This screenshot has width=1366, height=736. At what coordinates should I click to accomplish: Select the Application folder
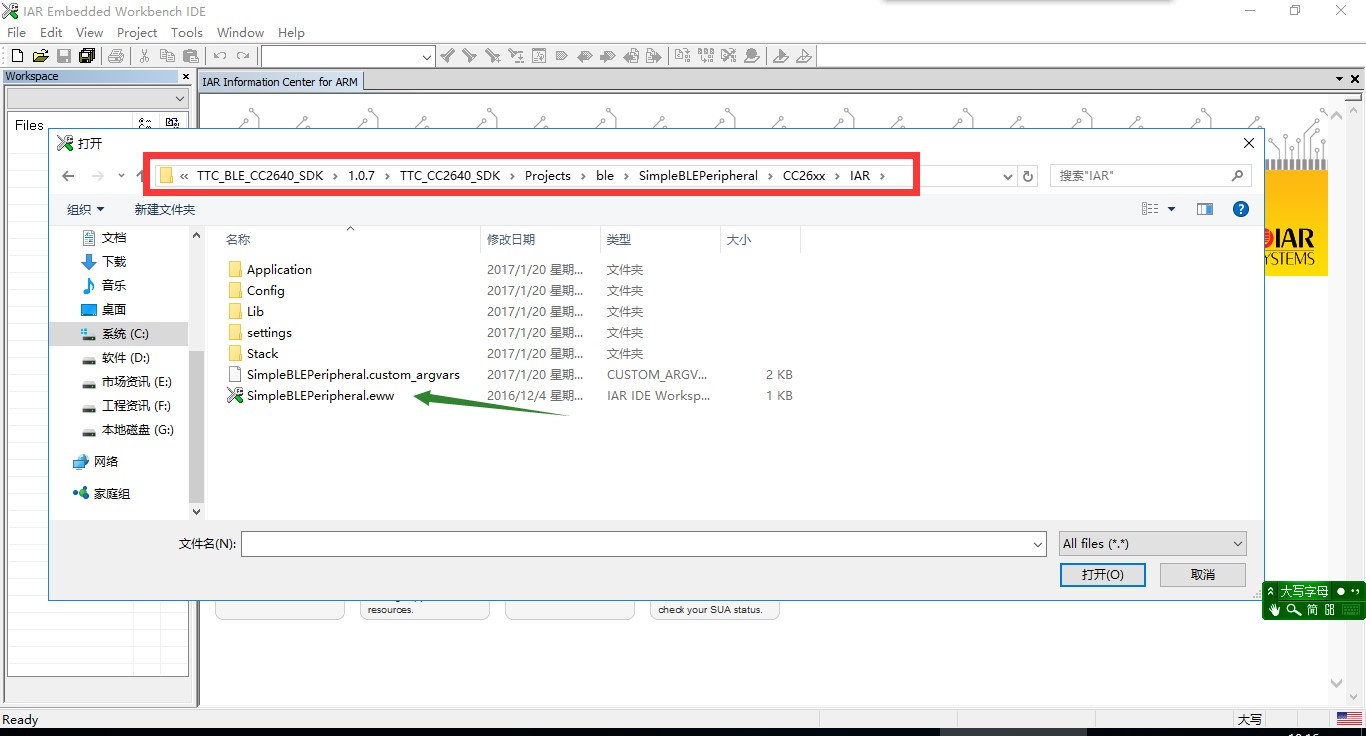point(279,270)
